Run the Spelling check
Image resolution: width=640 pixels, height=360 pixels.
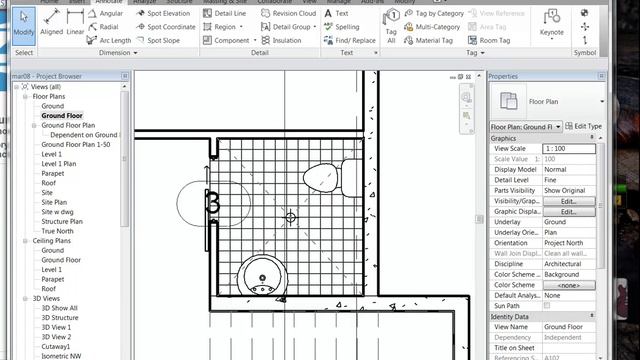tap(342, 27)
